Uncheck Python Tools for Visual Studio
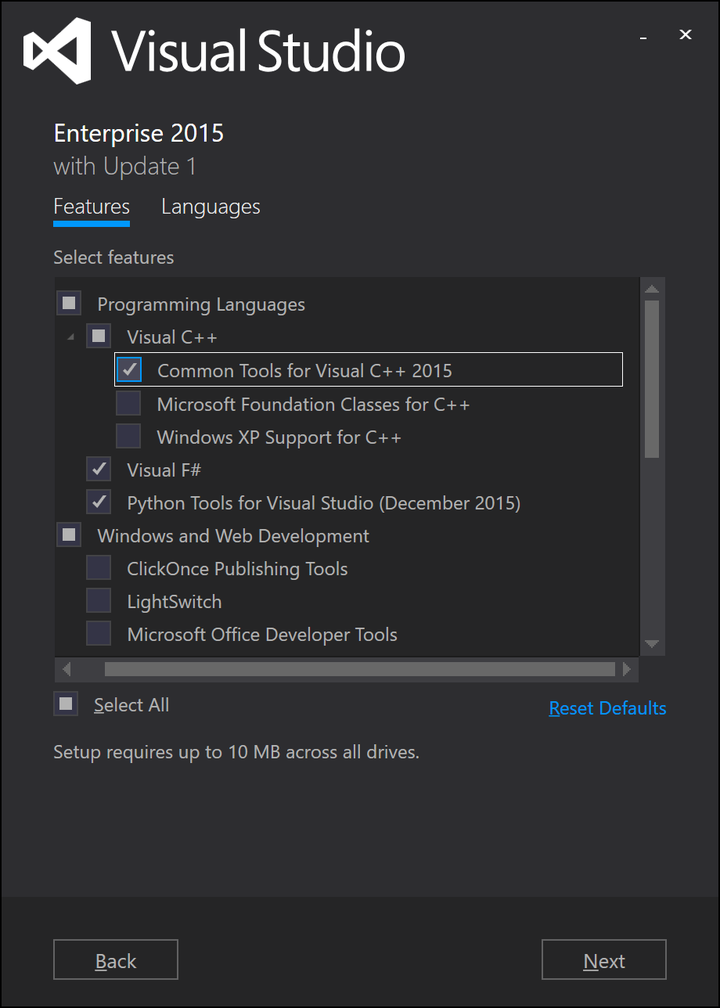This screenshot has width=720, height=1008. pos(99,502)
